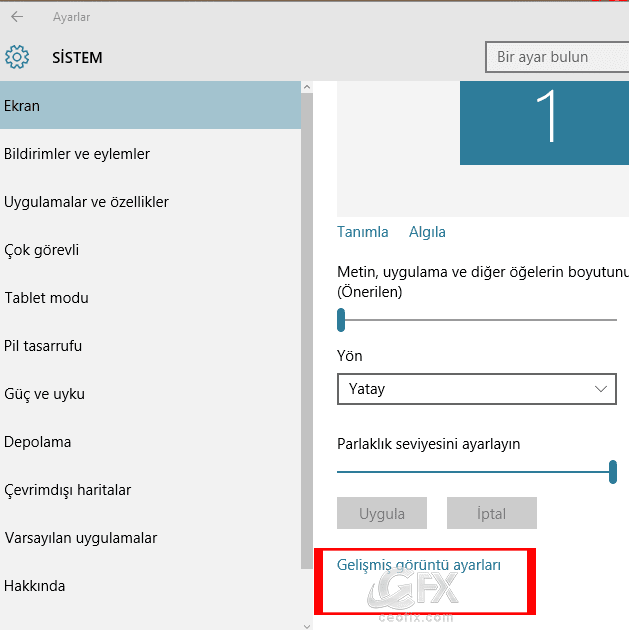Open Depolama settings
The height and width of the screenshot is (630, 629).
click(150, 442)
